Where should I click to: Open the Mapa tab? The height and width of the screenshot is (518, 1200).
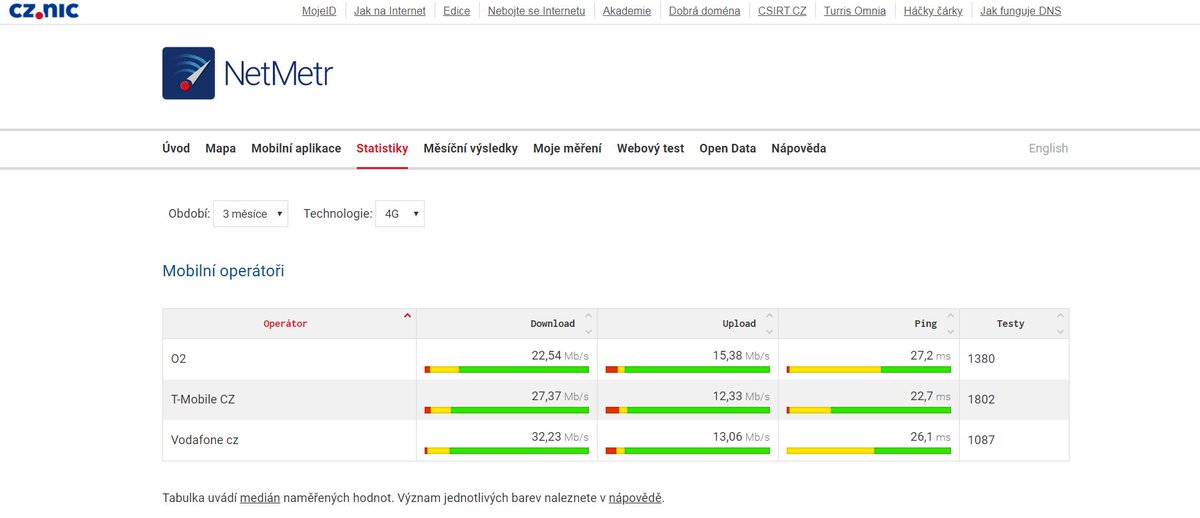(221, 148)
